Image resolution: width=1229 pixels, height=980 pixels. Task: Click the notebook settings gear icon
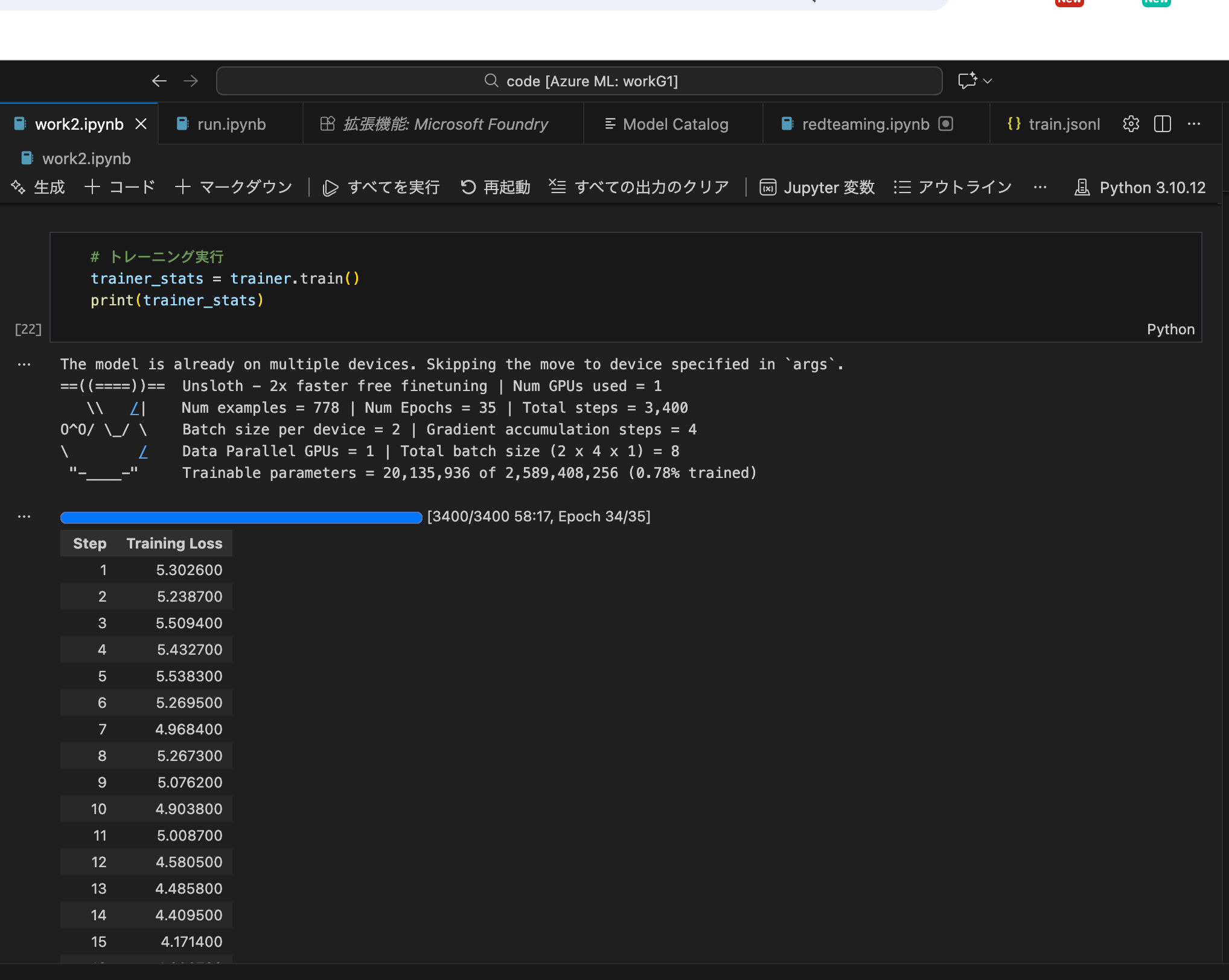point(1131,124)
